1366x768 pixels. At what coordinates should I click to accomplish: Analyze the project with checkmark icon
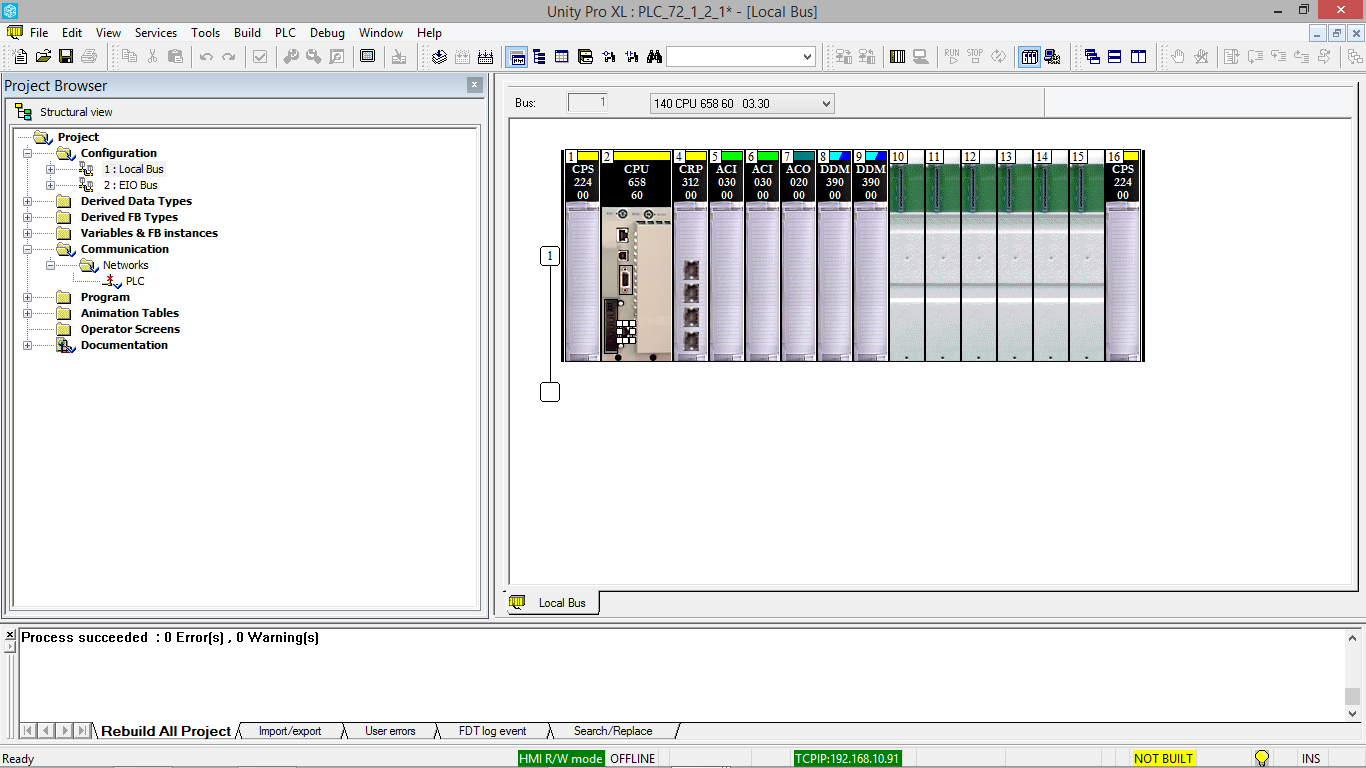tap(260, 57)
